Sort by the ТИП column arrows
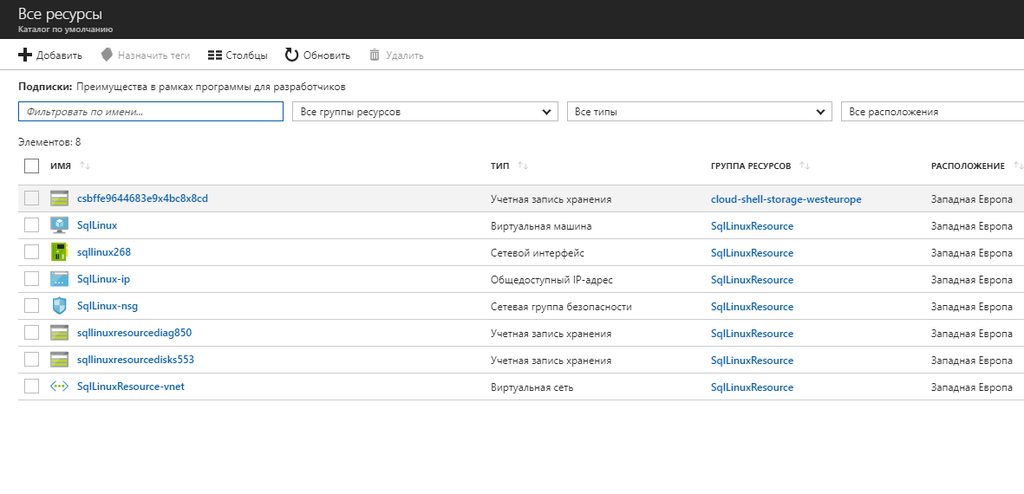The image size is (1024, 494). click(522, 166)
